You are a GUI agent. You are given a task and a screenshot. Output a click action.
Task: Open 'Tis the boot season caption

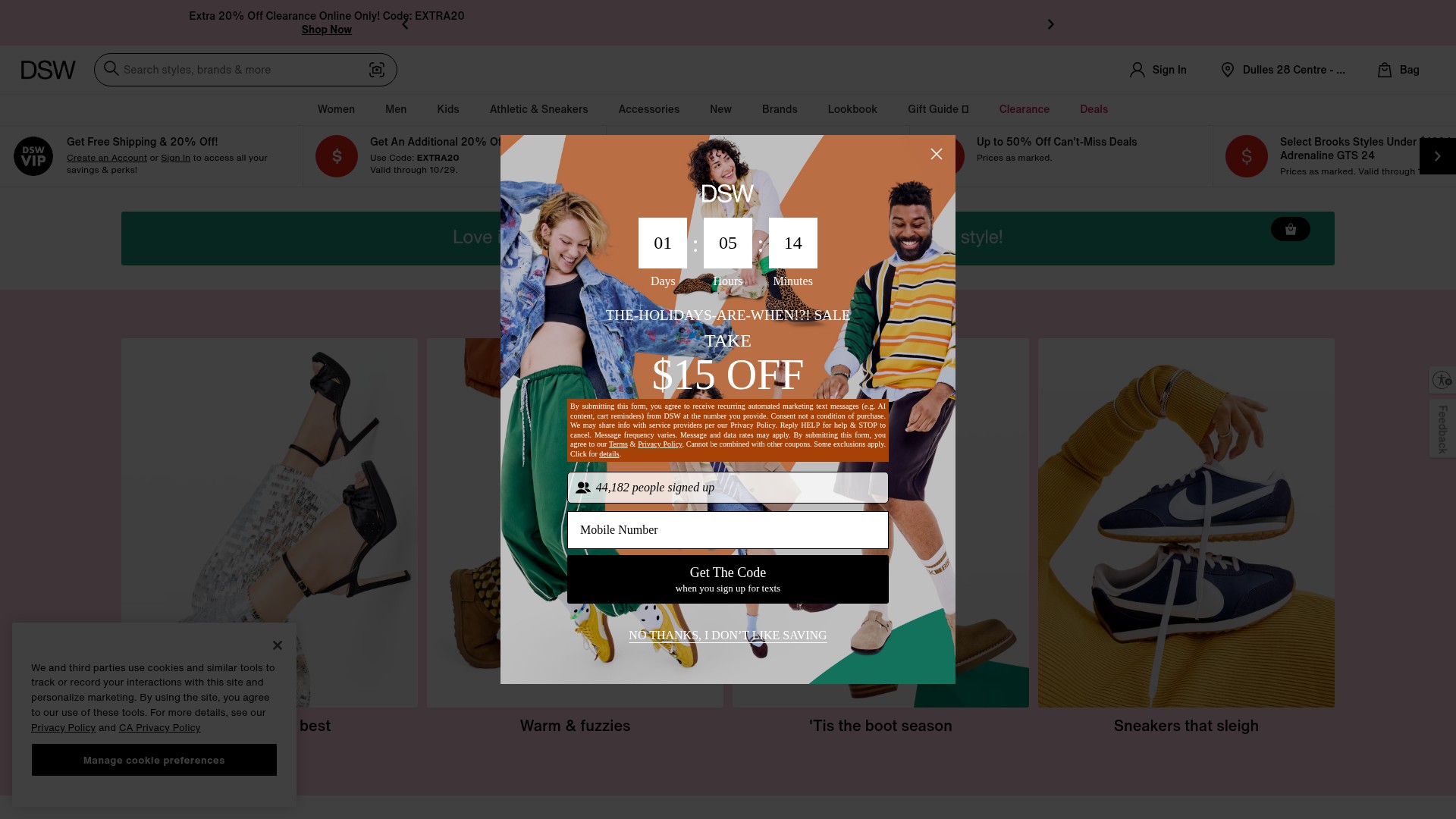880,726
